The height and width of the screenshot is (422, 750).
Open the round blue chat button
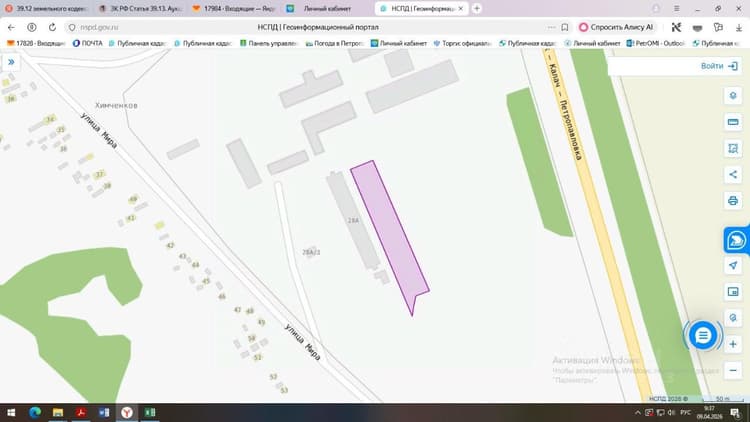click(x=703, y=335)
